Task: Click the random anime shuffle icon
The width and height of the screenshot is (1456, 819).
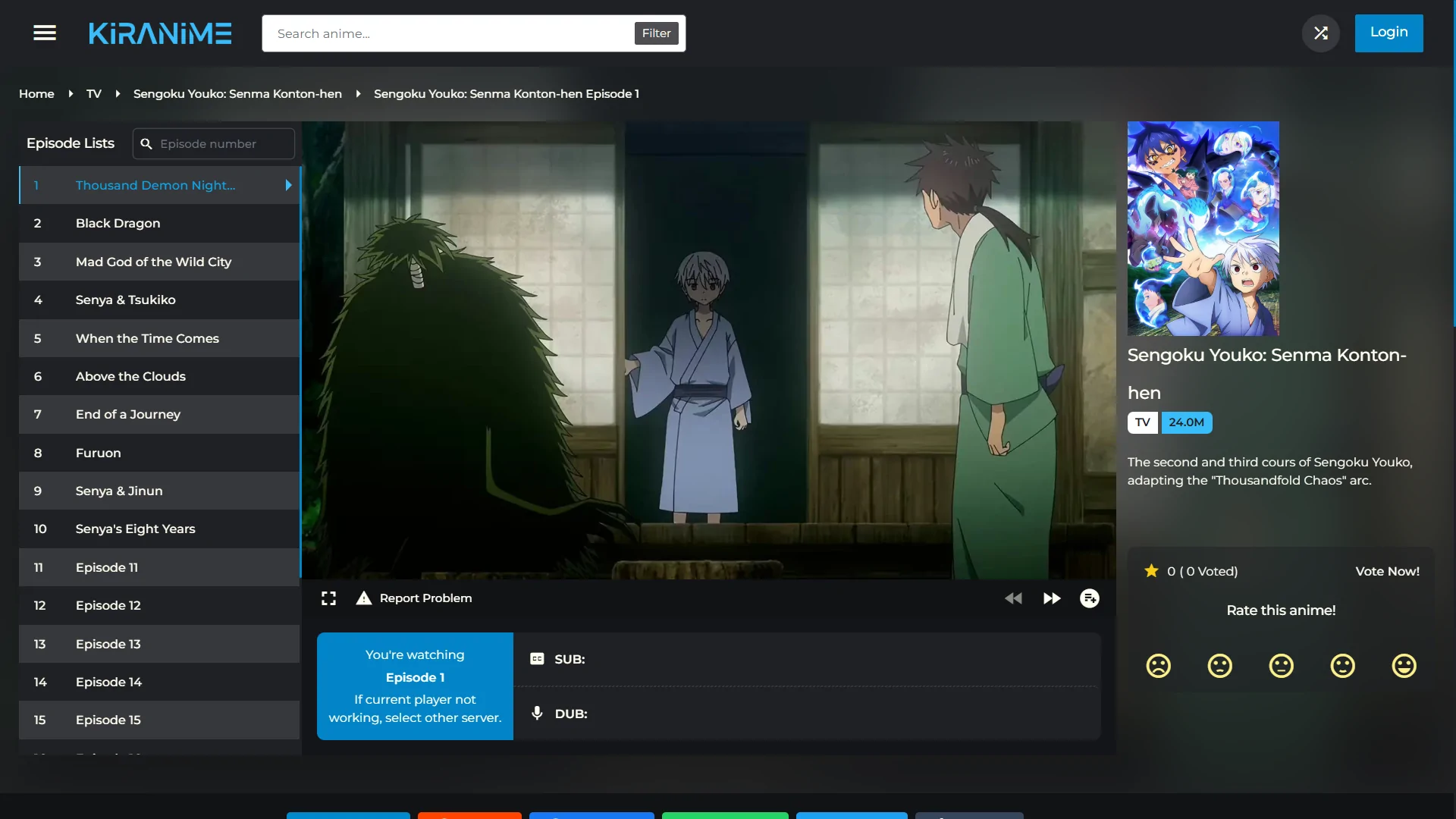Action: click(x=1320, y=33)
